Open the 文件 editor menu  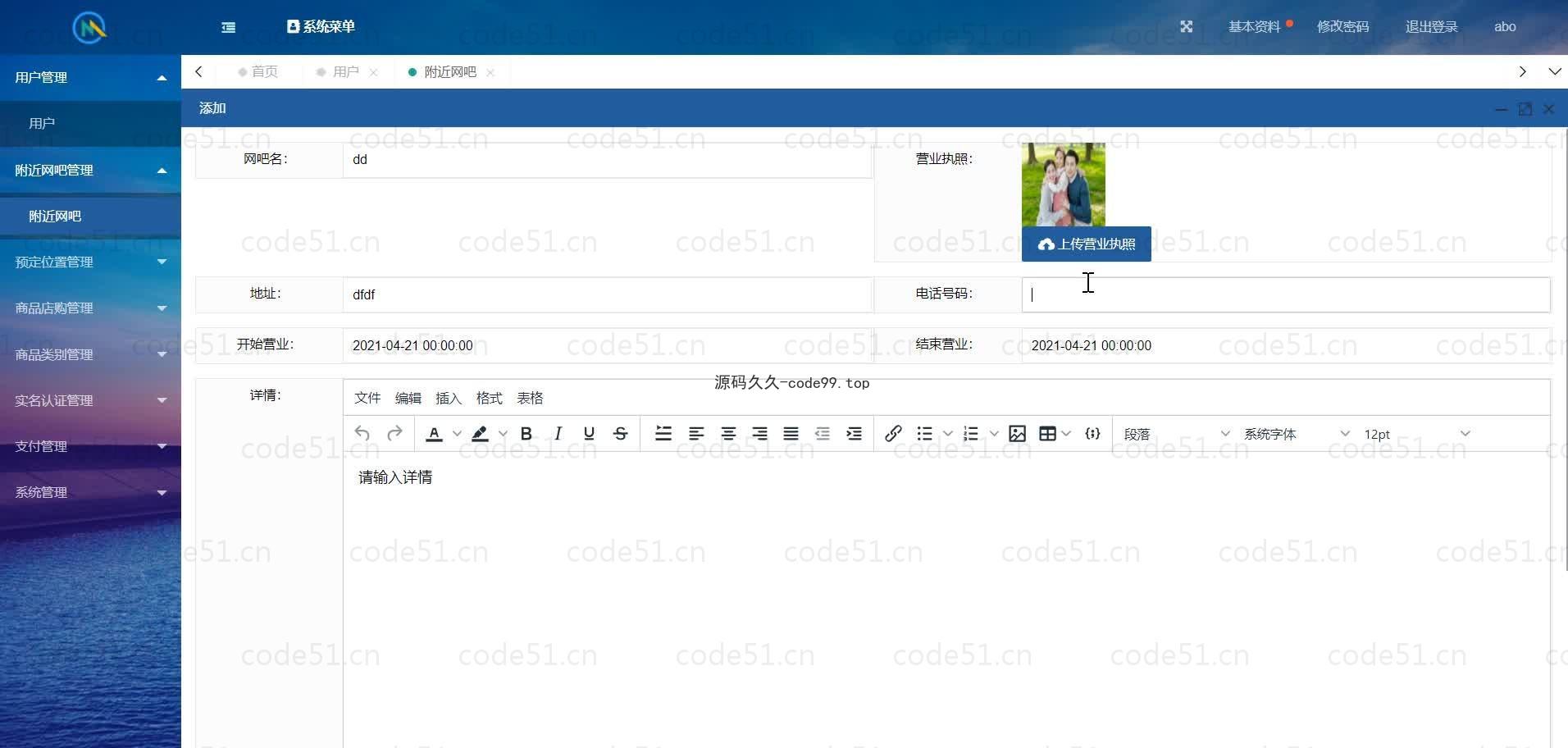coord(367,398)
